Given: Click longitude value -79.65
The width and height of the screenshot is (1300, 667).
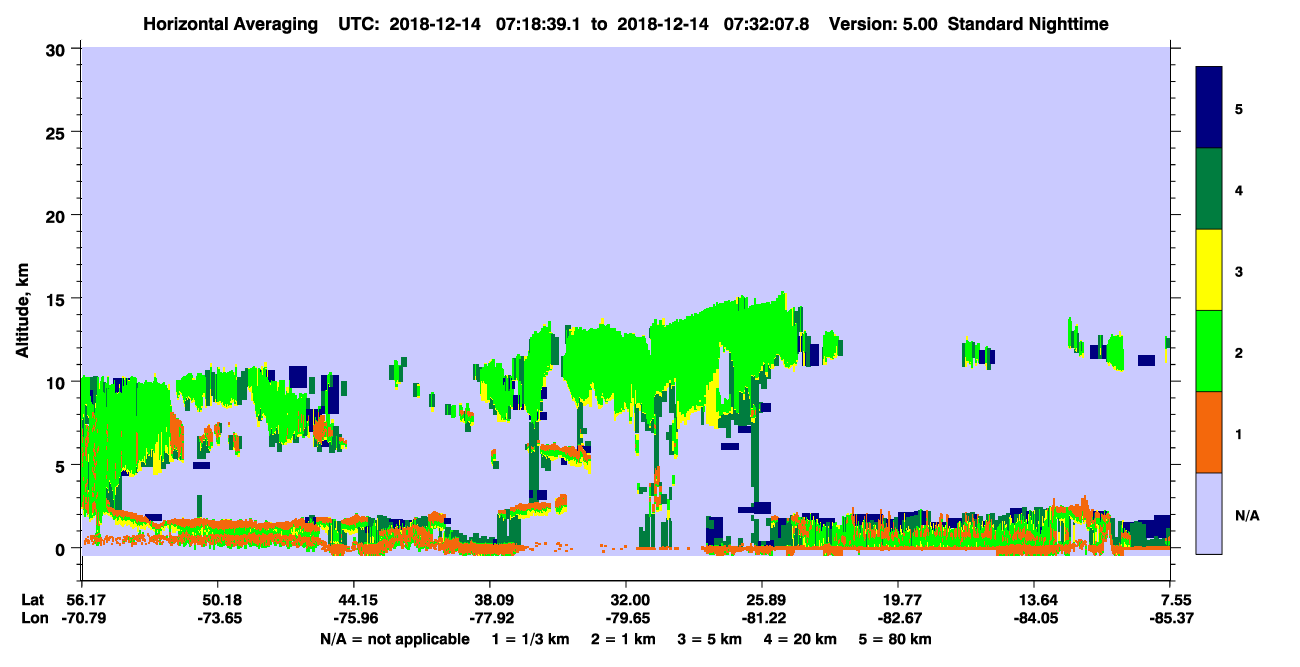Looking at the screenshot, I should tap(626, 618).
